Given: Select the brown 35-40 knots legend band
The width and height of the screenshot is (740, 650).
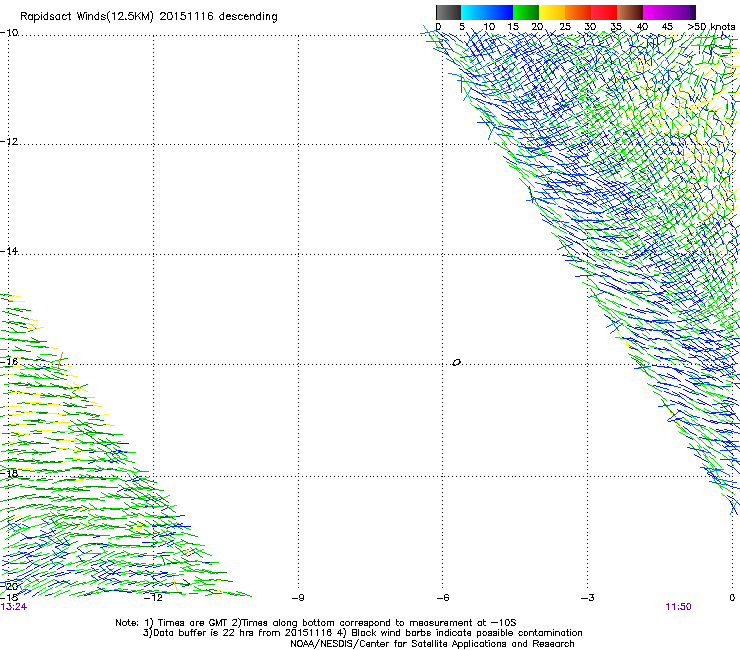Looking at the screenshot, I should click(630, 12).
